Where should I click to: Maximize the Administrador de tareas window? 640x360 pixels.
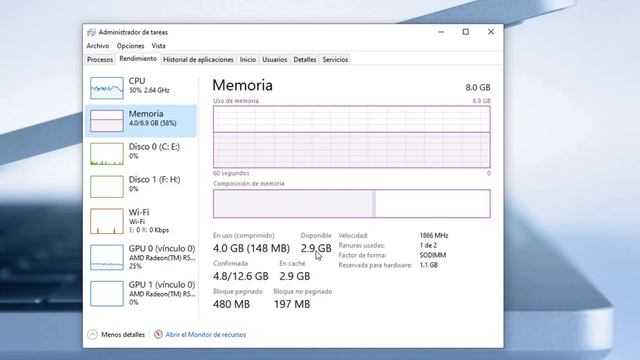[466, 32]
